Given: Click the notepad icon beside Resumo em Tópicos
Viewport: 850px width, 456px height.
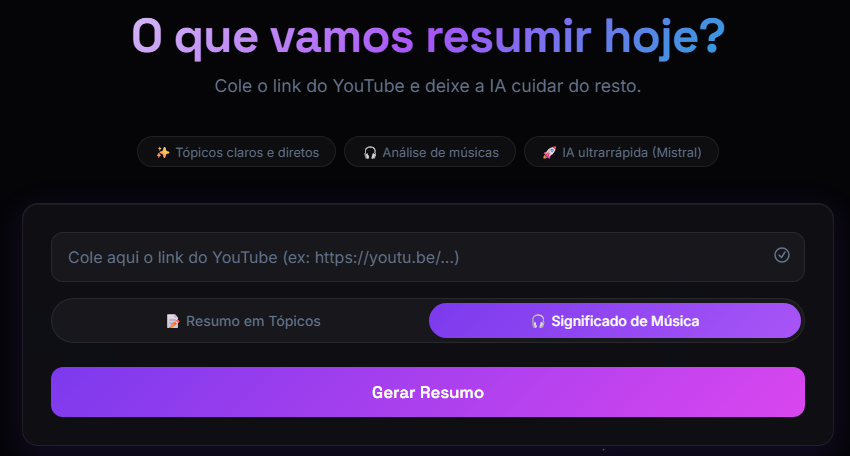Looking at the screenshot, I should (x=173, y=321).
